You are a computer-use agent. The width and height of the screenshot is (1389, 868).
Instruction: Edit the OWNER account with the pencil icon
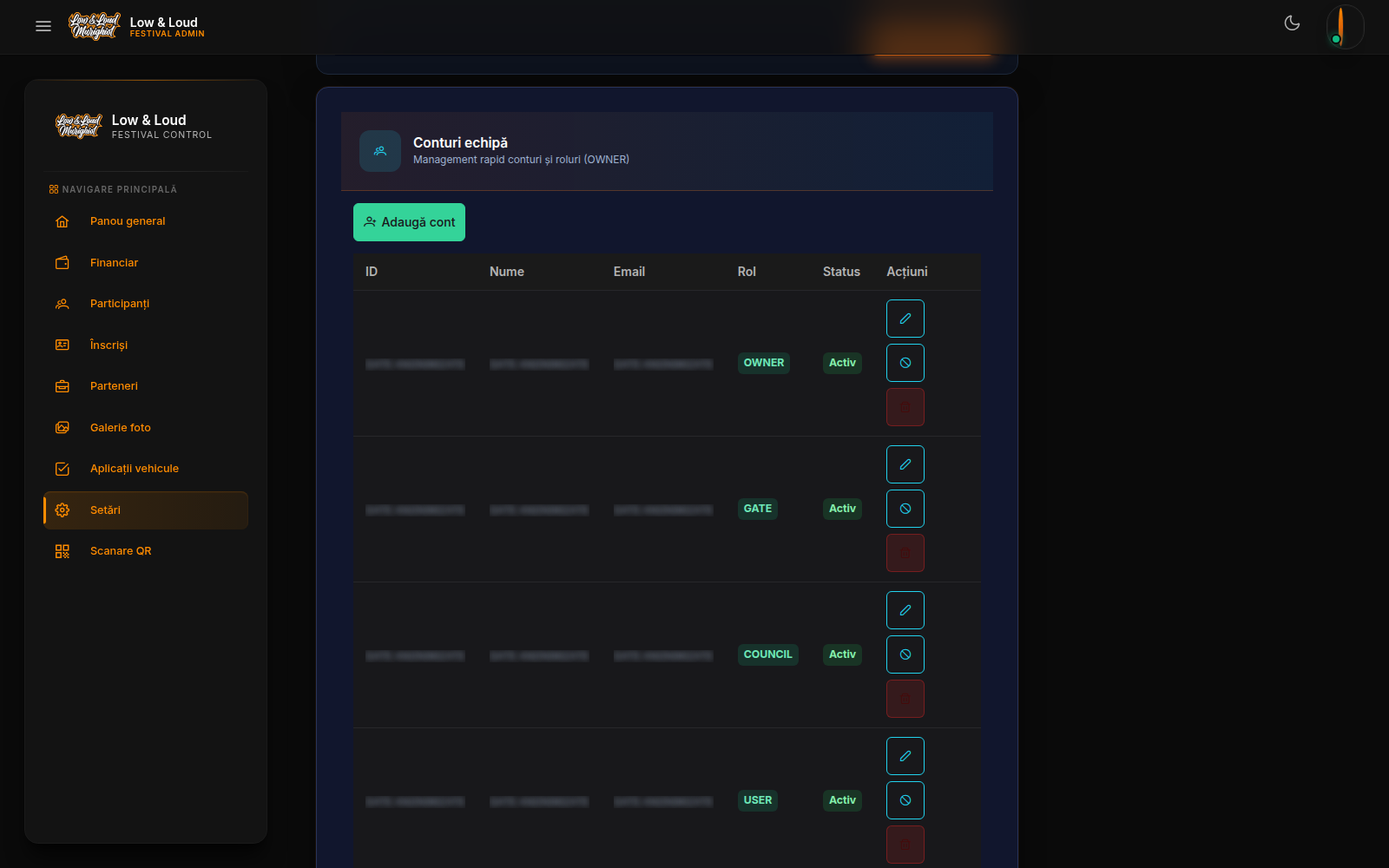coord(905,319)
